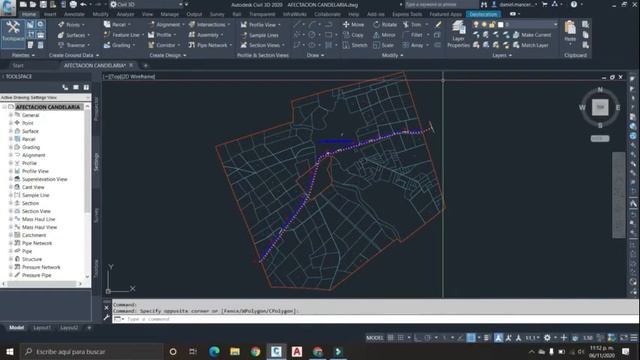The image size is (640, 360).
Task: Select Pipe Network in the Toolspace tree
Action: click(37, 243)
